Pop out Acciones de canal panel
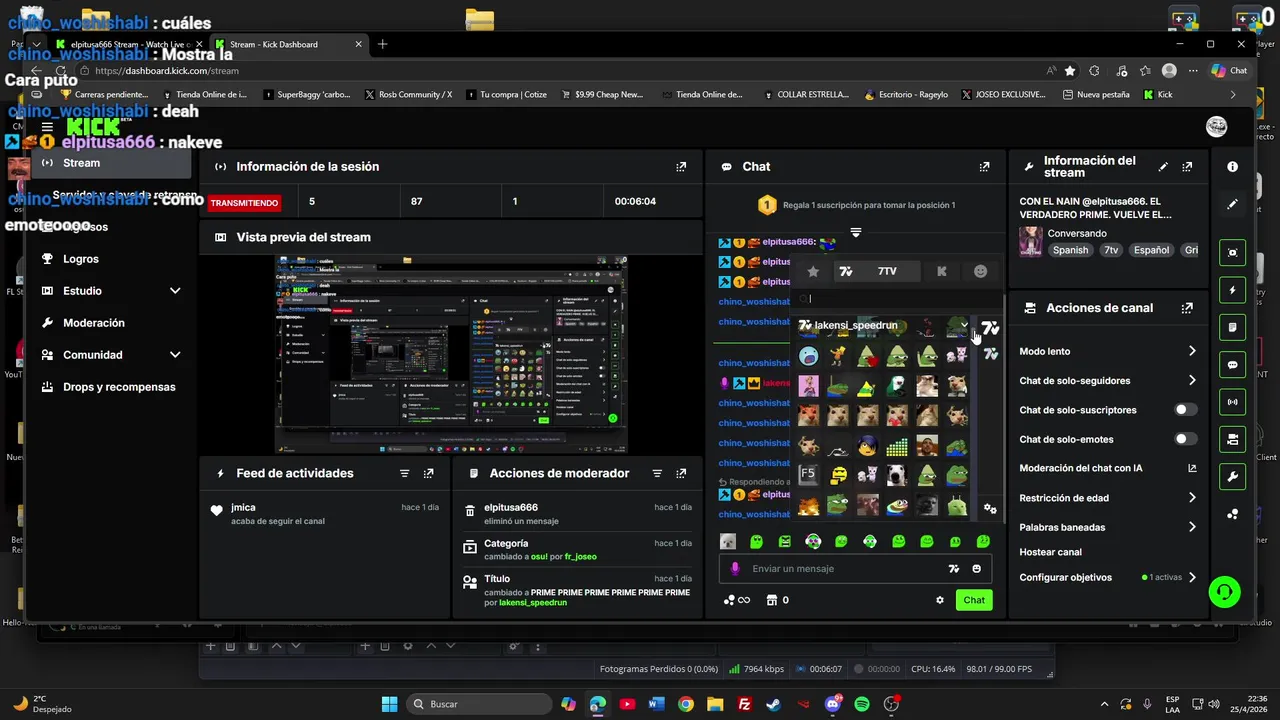The width and height of the screenshot is (1280, 720). tap(1187, 308)
